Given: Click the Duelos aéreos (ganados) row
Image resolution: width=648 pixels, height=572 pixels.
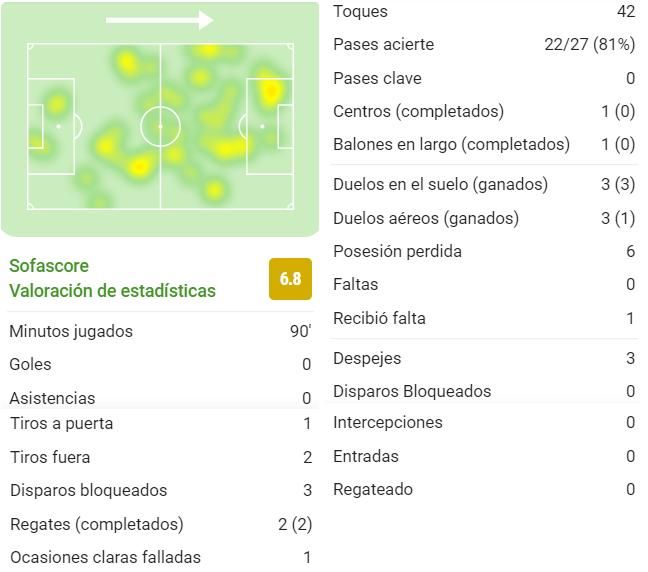Looking at the screenshot, I should tap(484, 218).
